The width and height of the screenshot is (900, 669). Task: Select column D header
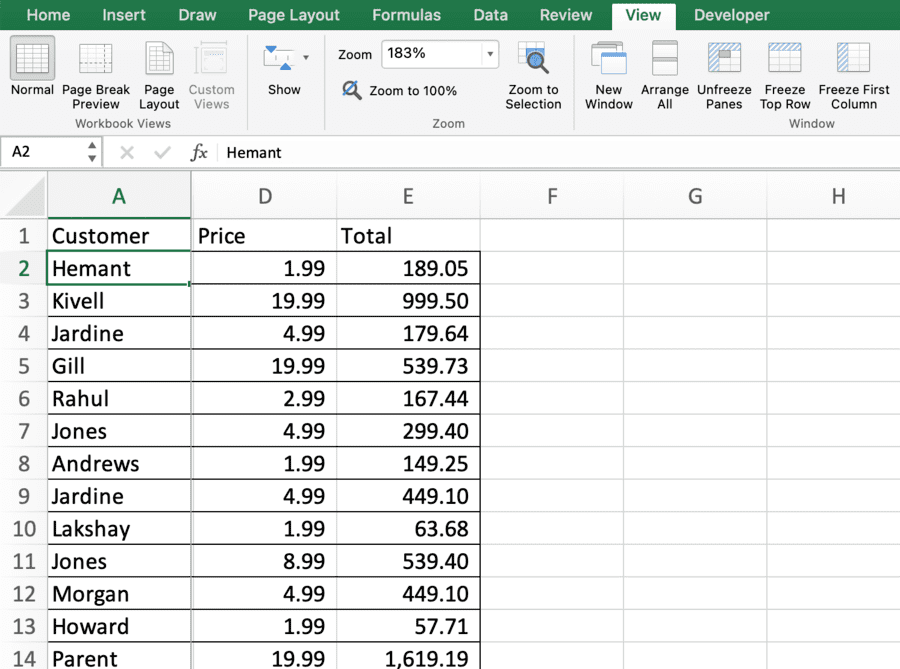pos(264,196)
